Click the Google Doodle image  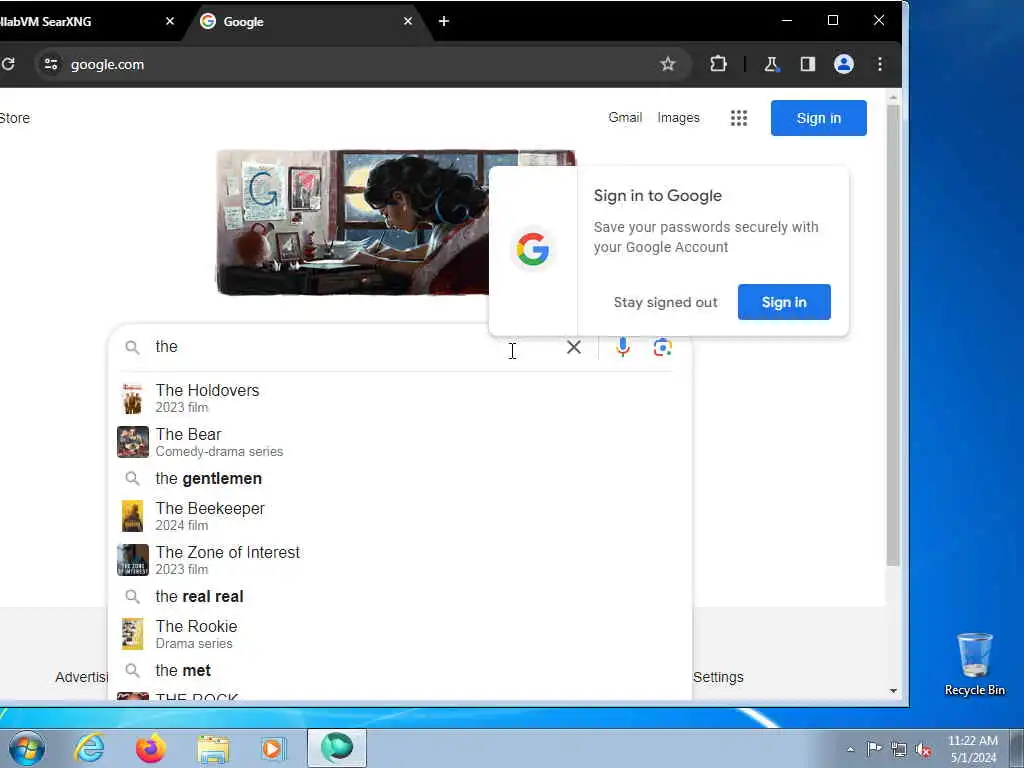click(353, 223)
